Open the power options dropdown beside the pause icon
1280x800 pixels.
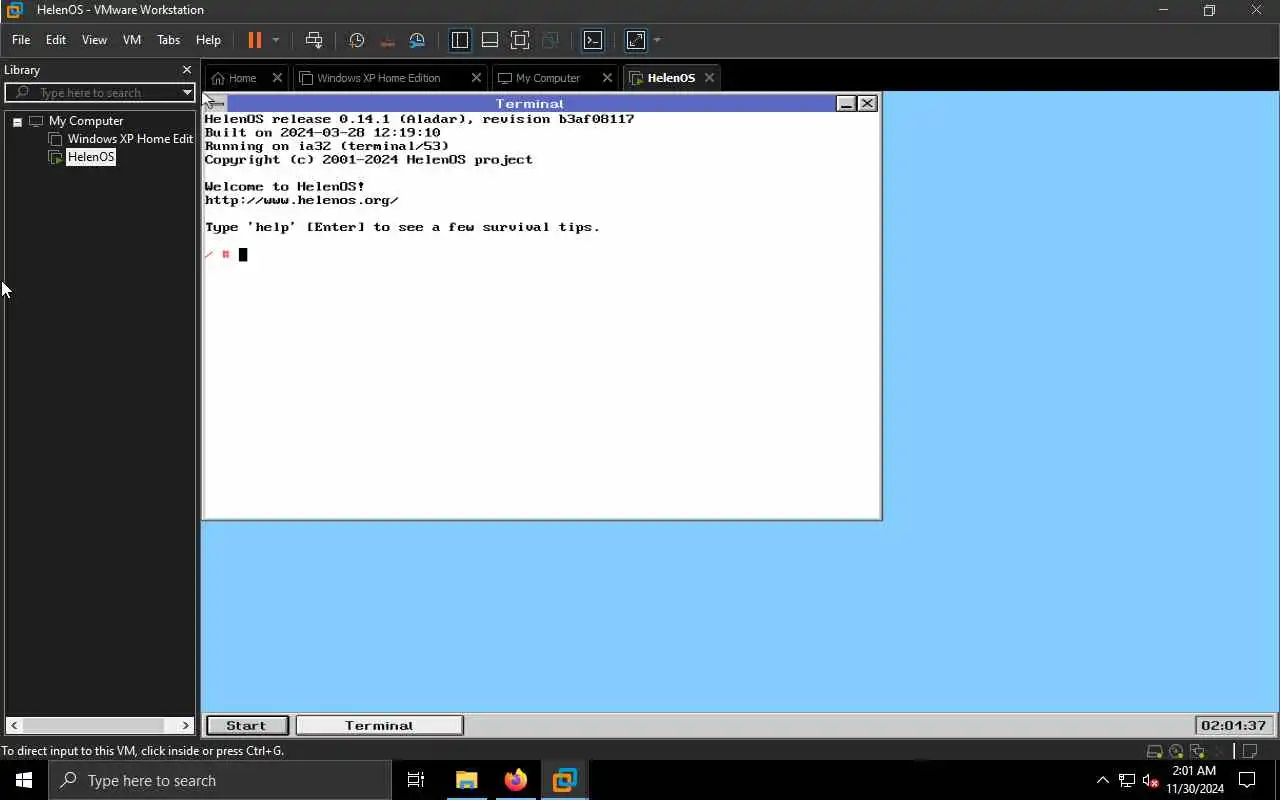point(276,40)
